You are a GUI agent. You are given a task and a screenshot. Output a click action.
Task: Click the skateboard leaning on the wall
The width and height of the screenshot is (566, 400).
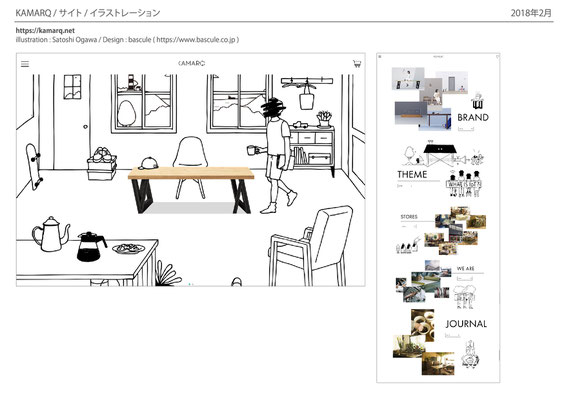pos(34,167)
